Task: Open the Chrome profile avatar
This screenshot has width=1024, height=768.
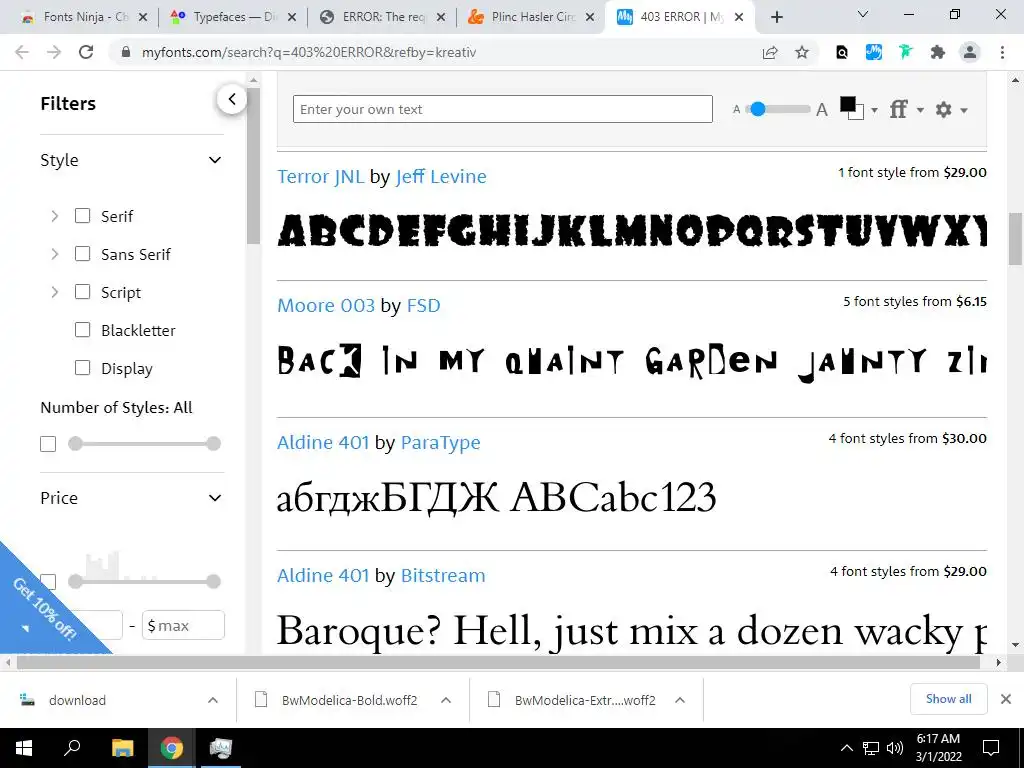Action: [x=970, y=52]
